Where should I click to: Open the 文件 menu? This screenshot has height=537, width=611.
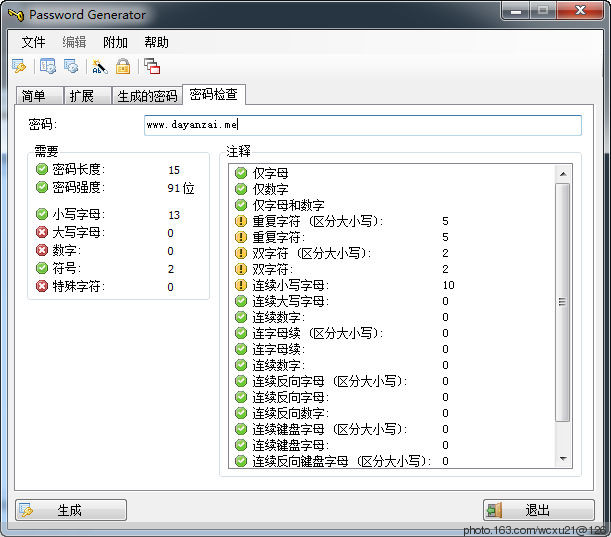point(33,42)
